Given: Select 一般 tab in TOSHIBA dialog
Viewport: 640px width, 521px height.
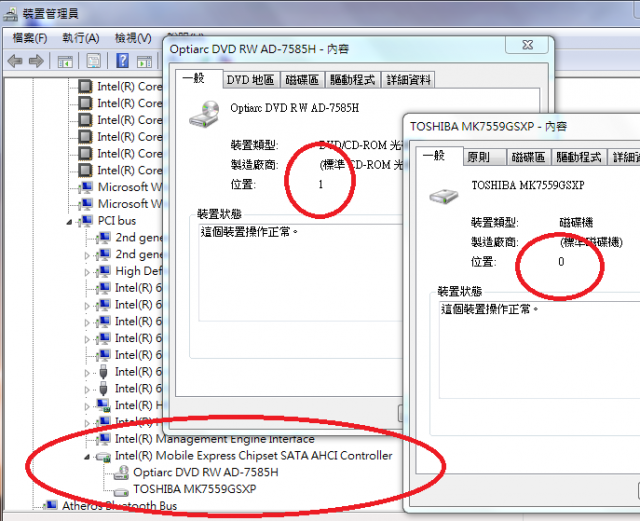Looking at the screenshot, I should tap(440, 156).
